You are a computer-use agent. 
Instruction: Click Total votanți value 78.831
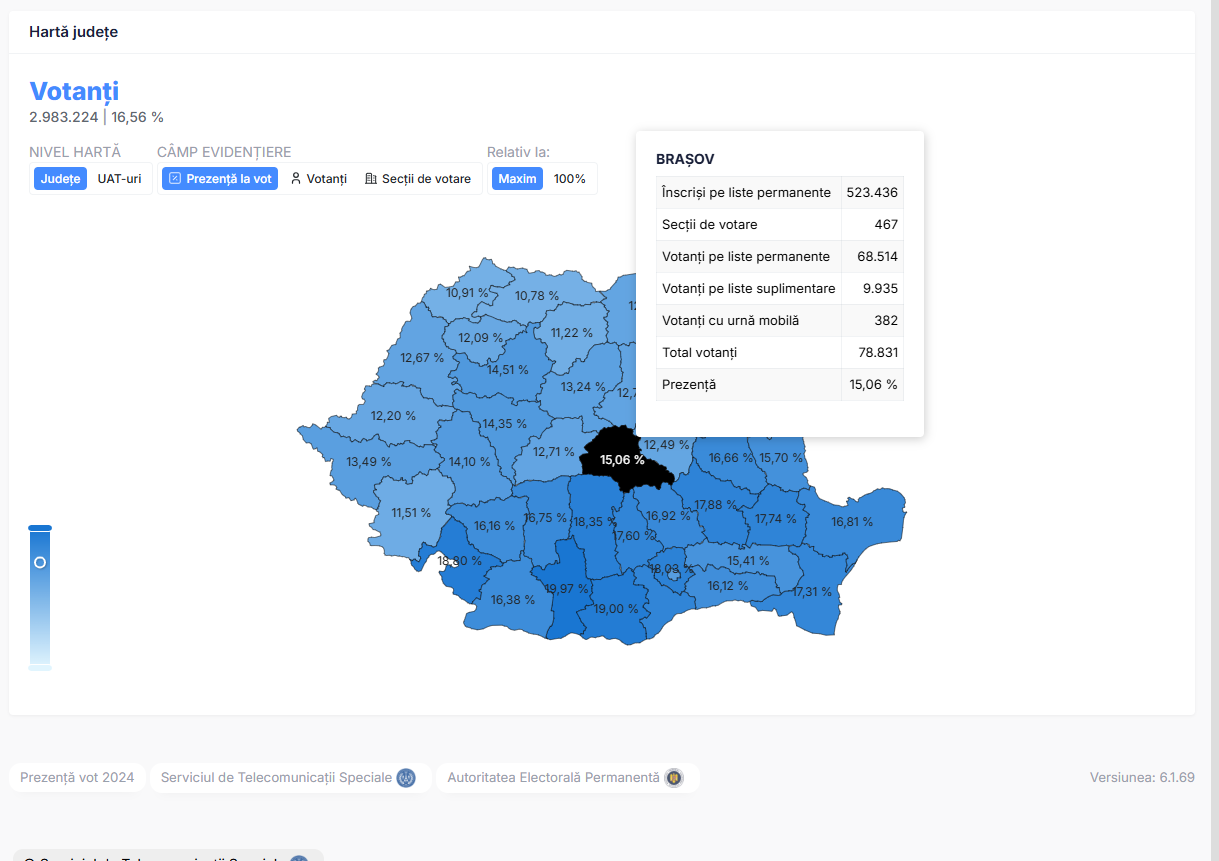coord(877,352)
